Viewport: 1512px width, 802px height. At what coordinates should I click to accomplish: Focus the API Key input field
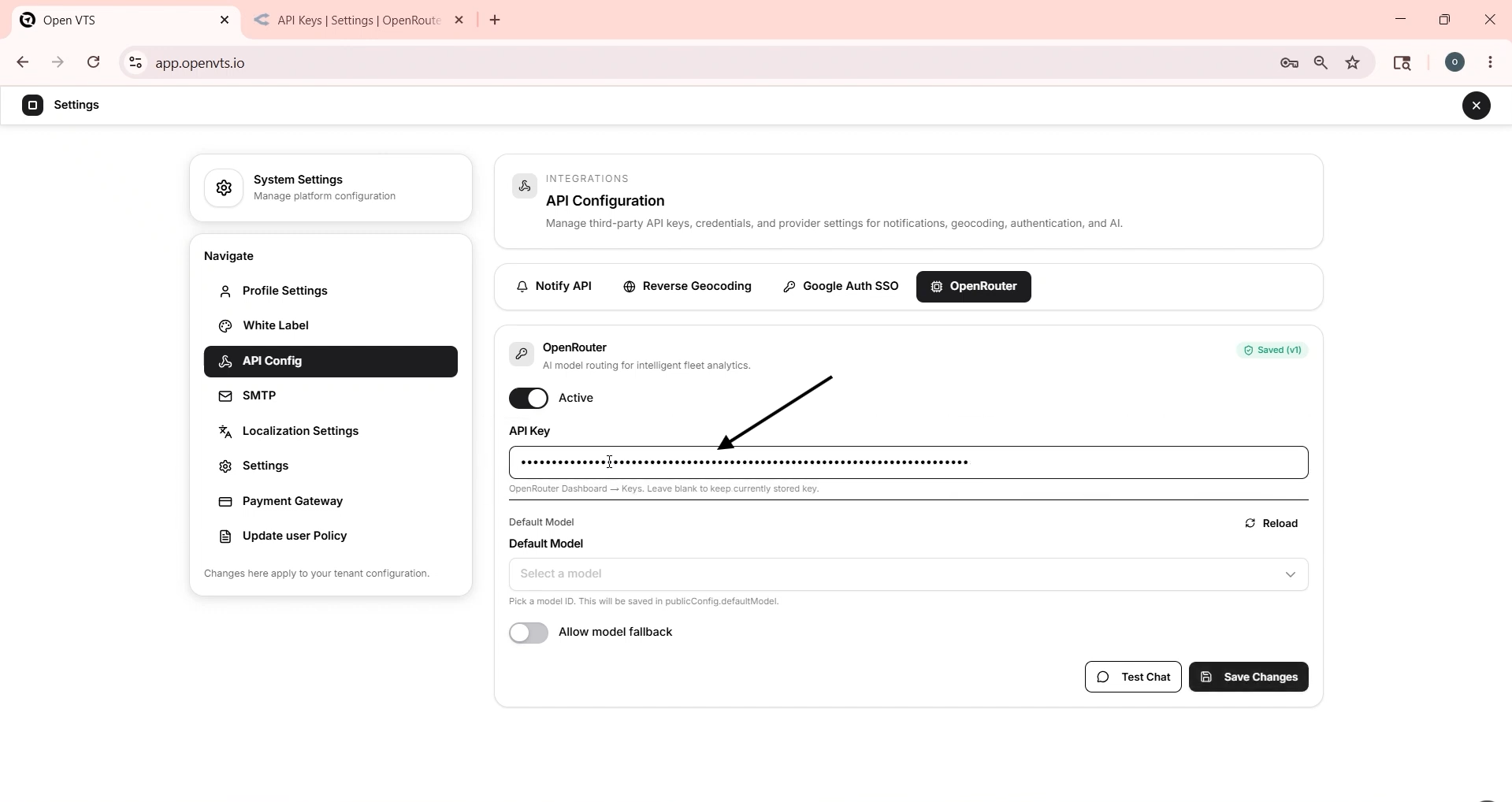tap(908, 462)
